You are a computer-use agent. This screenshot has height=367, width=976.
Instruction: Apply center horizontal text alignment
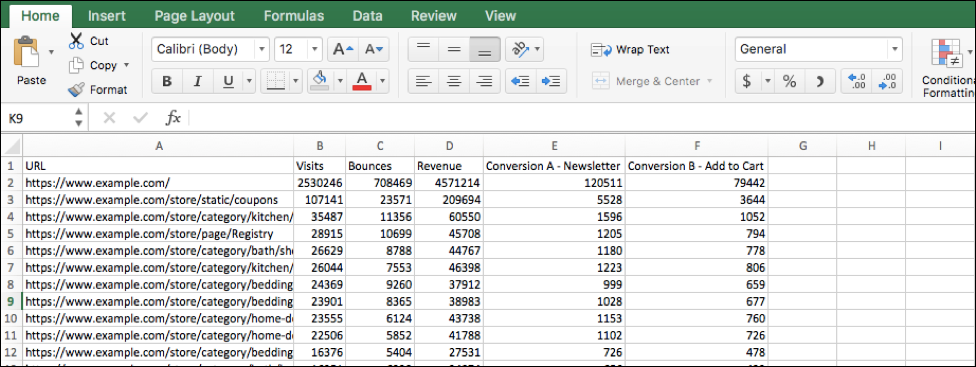coord(455,81)
